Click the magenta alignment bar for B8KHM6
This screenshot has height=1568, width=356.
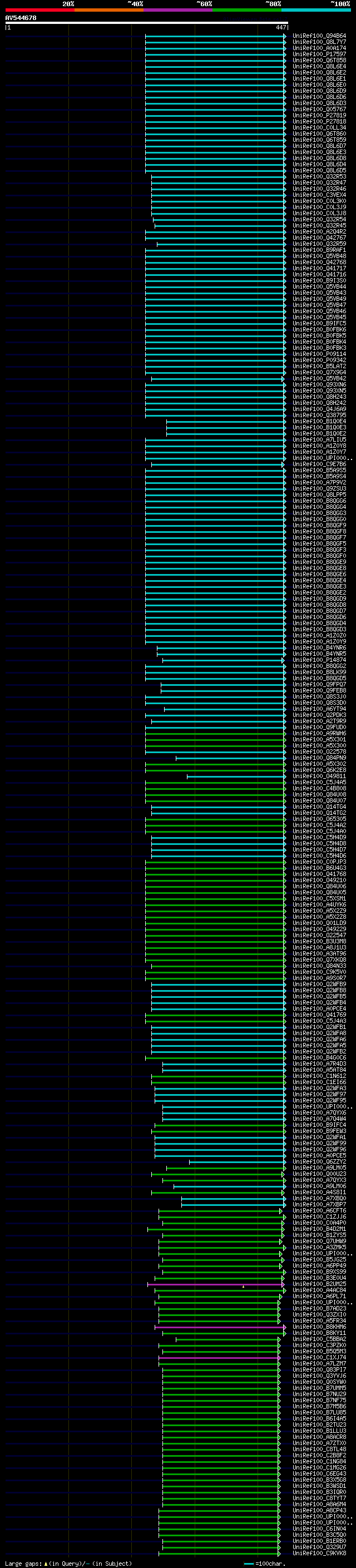coord(220,1328)
